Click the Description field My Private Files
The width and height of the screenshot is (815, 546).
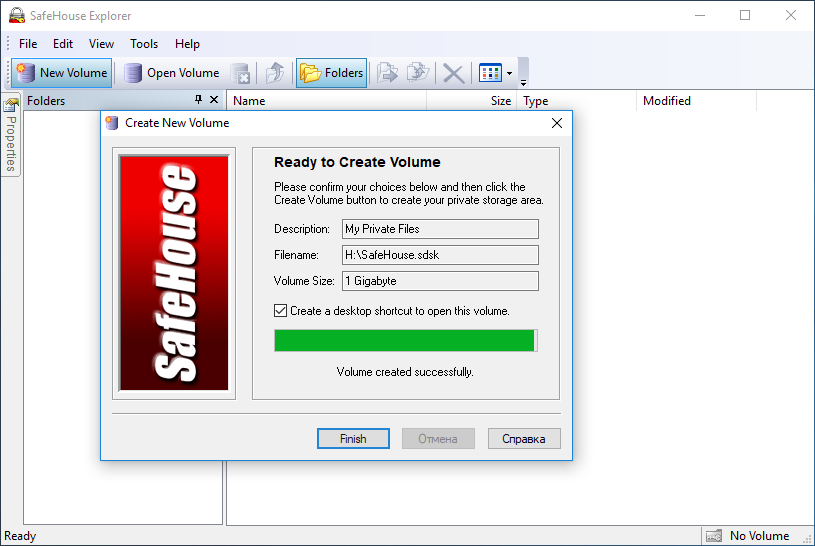(440, 229)
